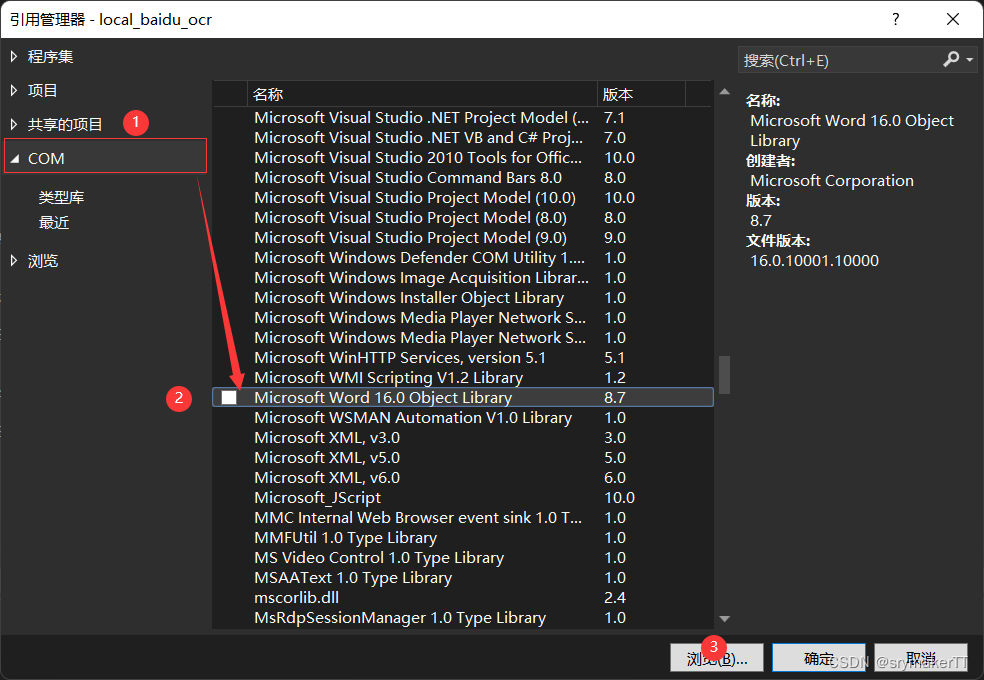
Task: Select Microsoft WSMAN Automation V1.0 Library
Action: coord(463,418)
